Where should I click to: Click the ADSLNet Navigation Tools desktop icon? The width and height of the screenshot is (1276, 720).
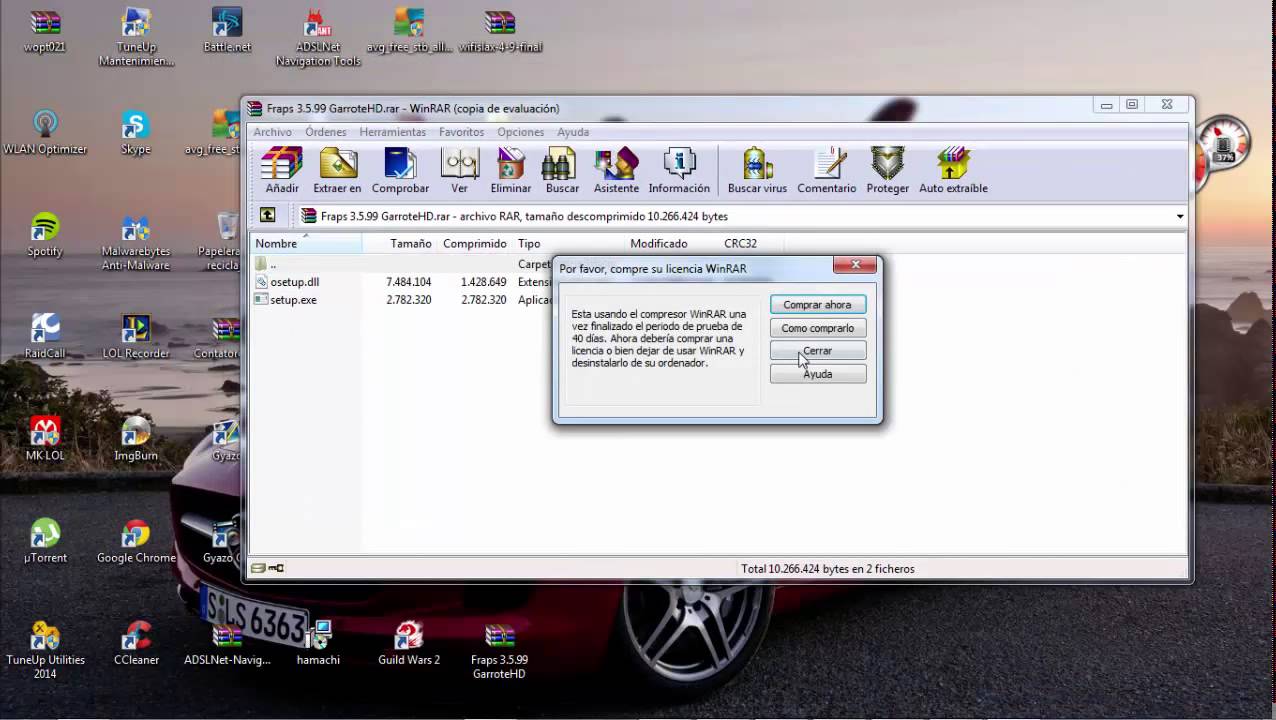pyautogui.click(x=318, y=37)
